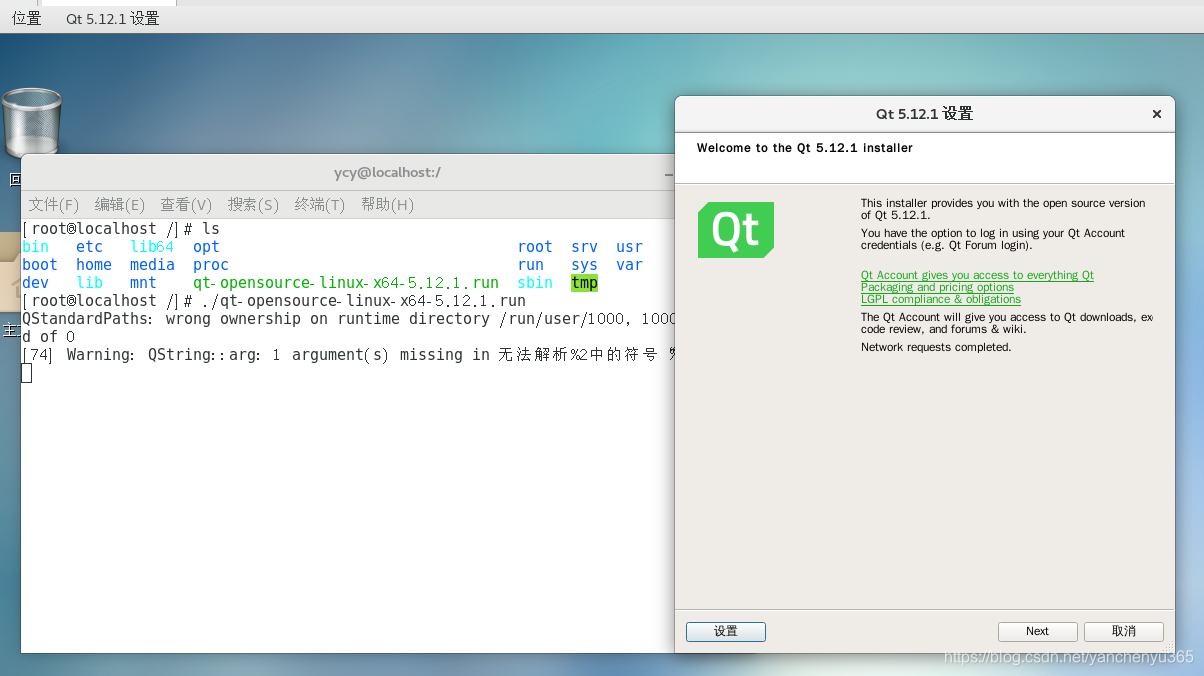Open the 文件(F) menu in the terminal
The height and width of the screenshot is (676, 1204).
click(53, 204)
